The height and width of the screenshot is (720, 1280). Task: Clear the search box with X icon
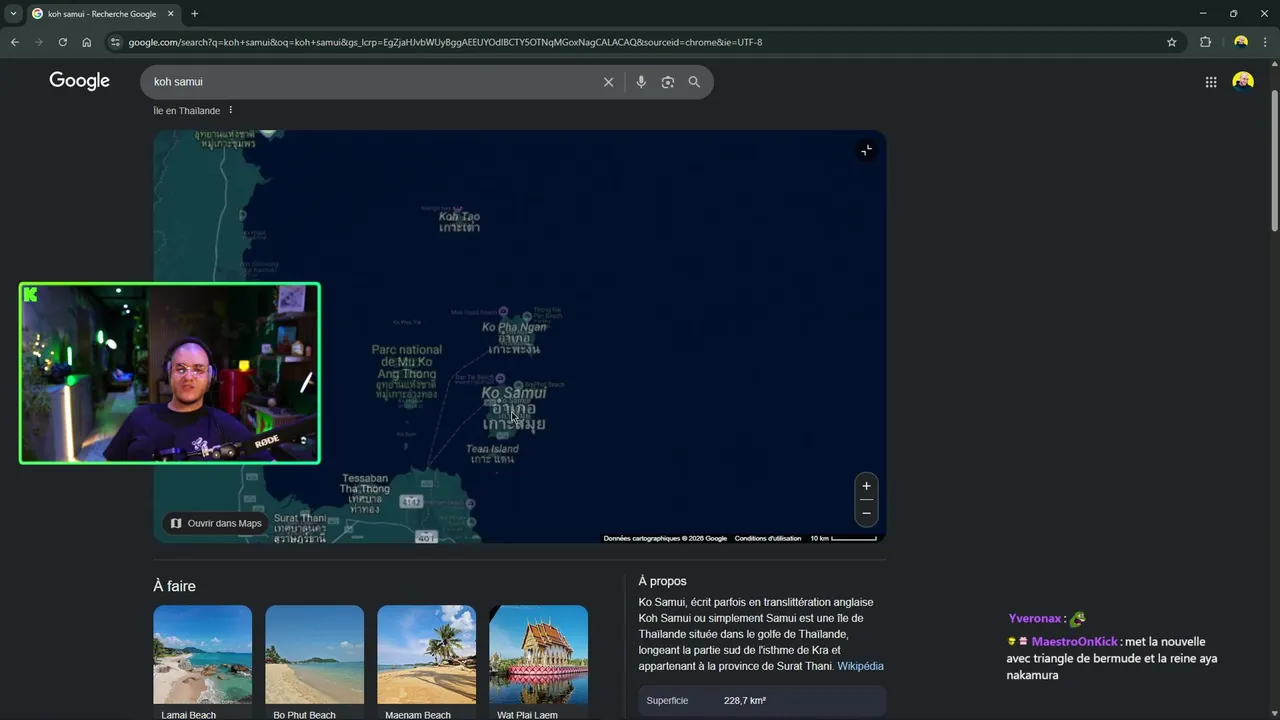[x=608, y=82]
